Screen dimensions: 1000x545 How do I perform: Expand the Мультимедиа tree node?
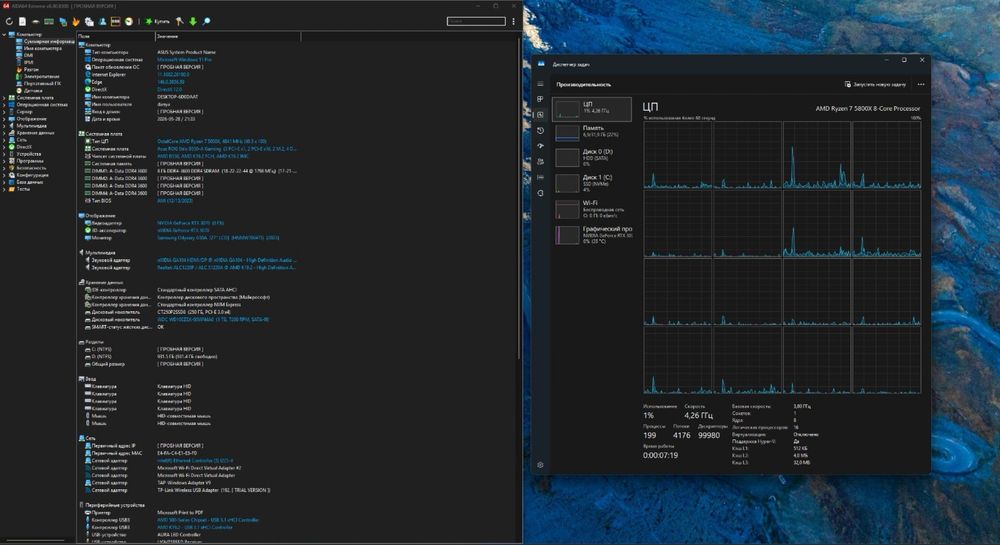[4, 126]
